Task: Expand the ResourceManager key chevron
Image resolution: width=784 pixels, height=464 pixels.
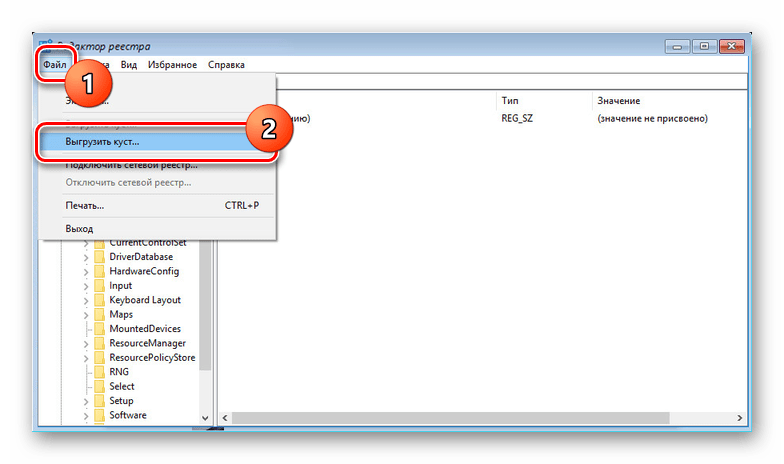Action: (x=86, y=344)
